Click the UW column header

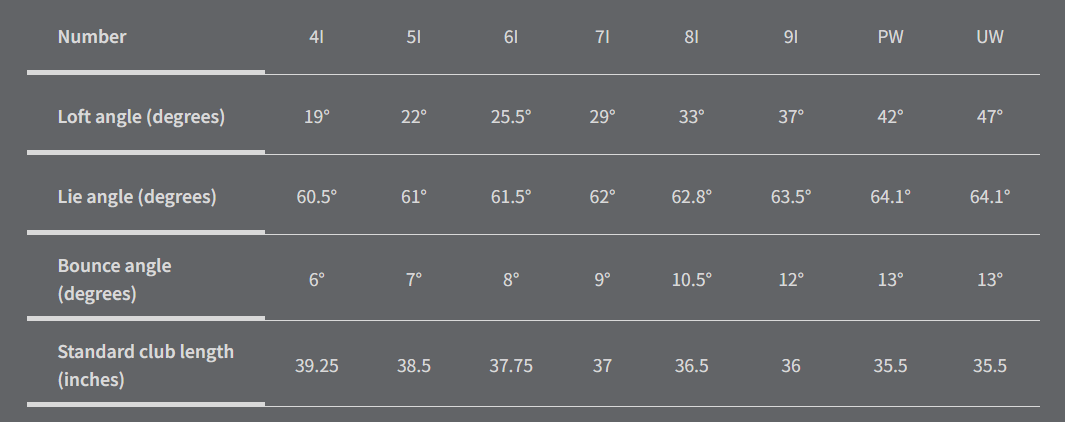[x=989, y=38]
